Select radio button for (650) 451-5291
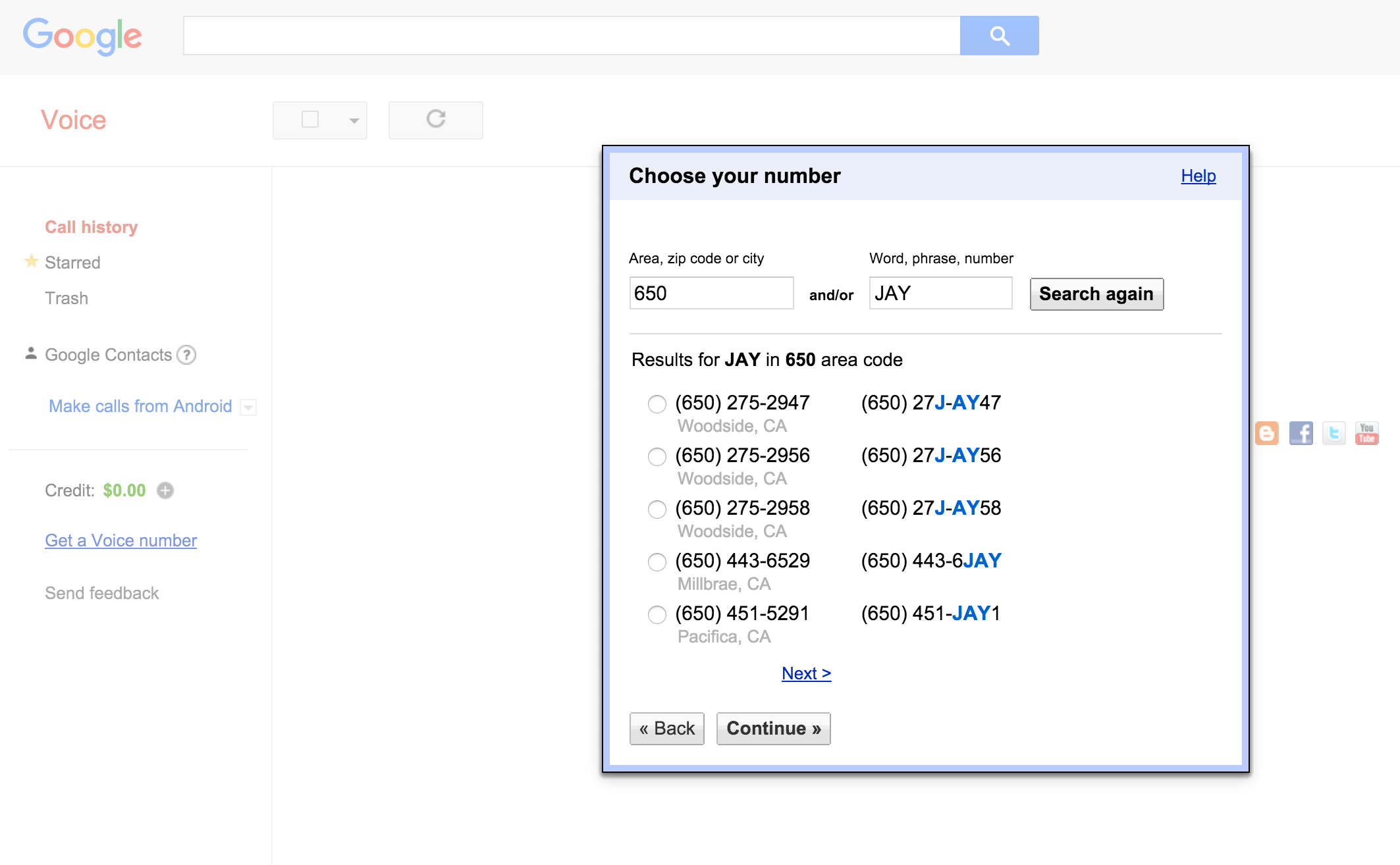 656,613
